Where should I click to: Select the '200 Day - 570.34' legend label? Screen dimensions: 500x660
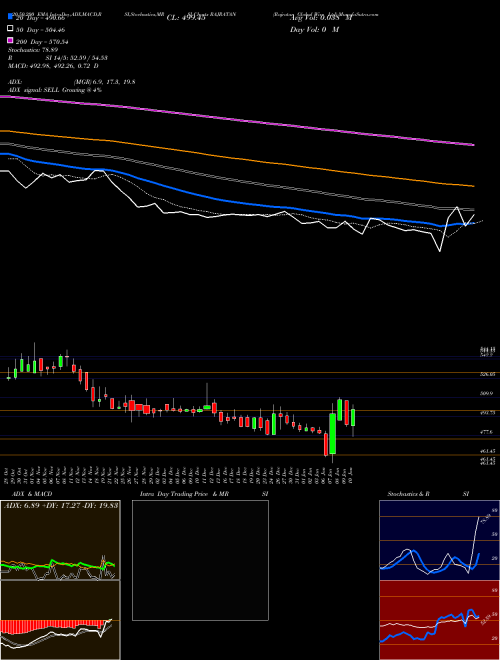point(42,42)
